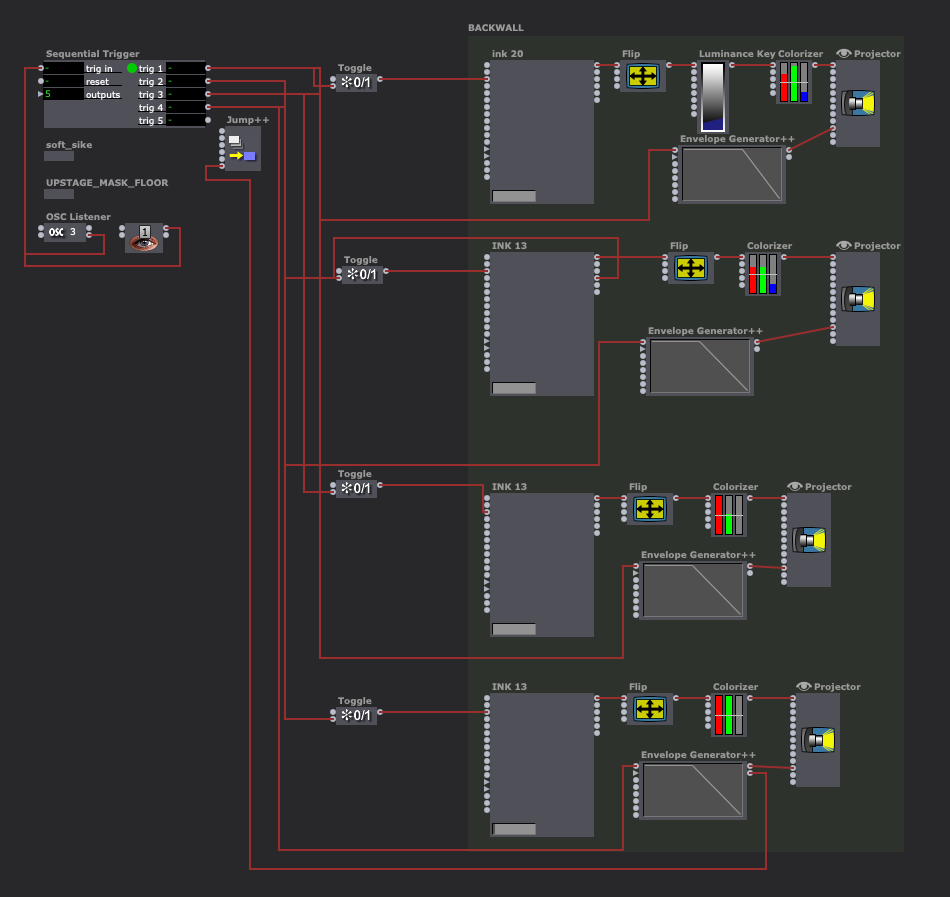Click the trig 2 output value

coord(185,81)
